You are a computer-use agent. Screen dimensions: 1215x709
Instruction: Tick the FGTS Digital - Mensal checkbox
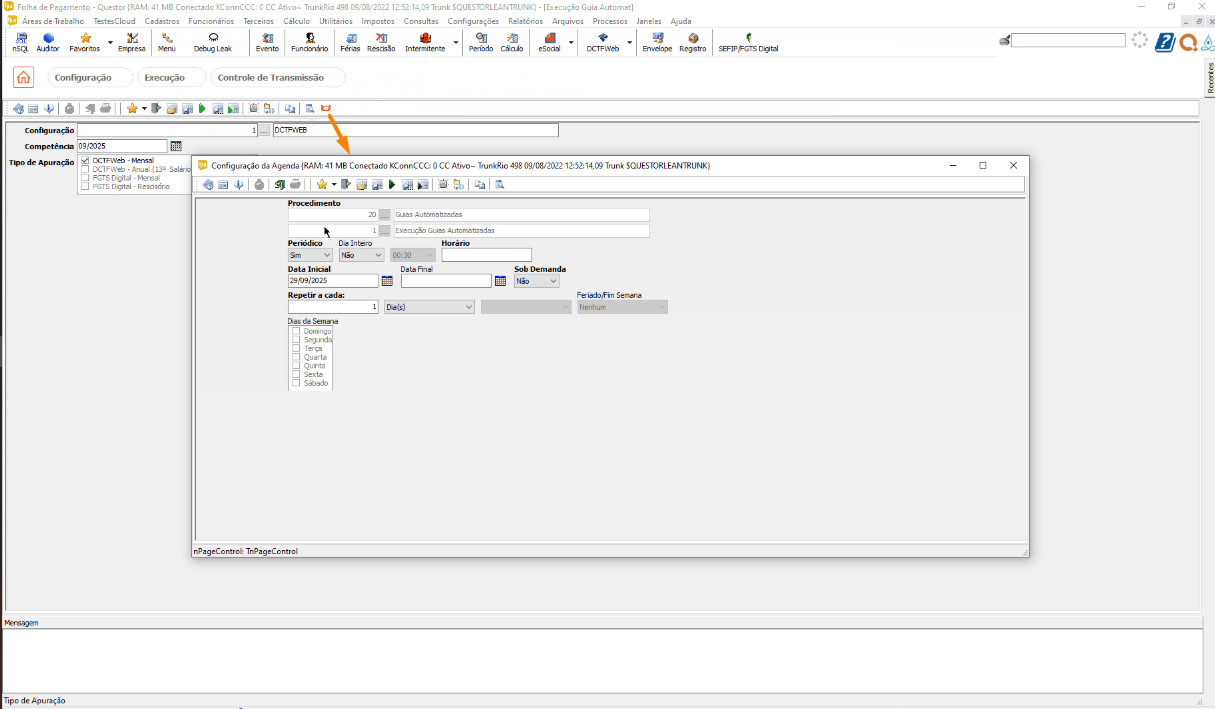85,178
